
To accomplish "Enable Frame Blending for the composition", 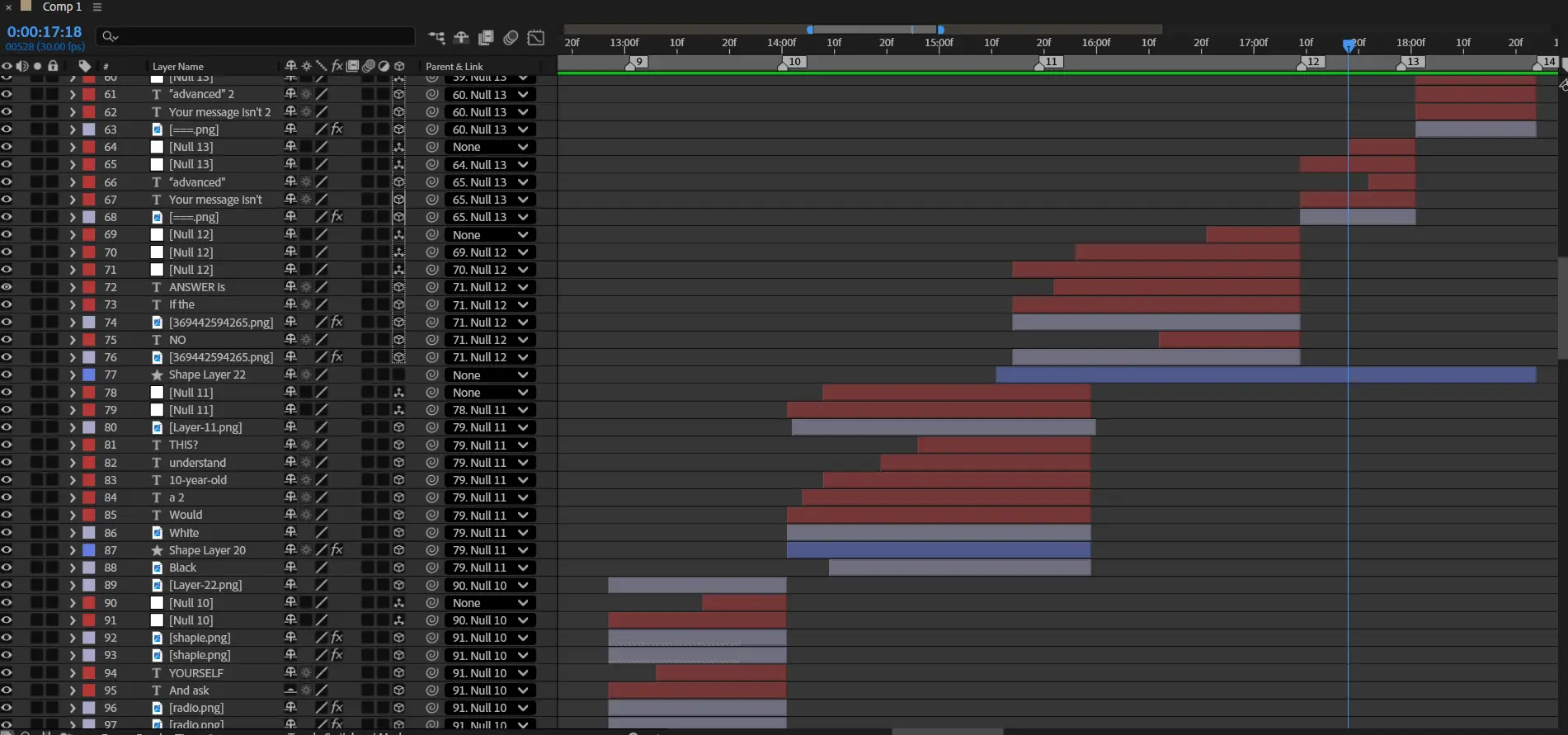I will coord(486,37).
